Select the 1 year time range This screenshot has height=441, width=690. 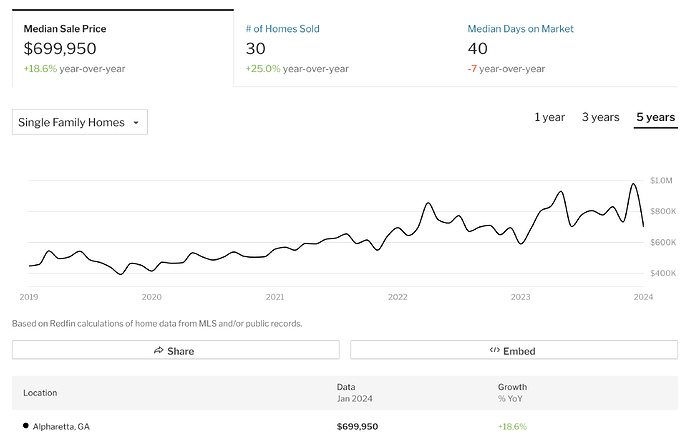(x=549, y=118)
